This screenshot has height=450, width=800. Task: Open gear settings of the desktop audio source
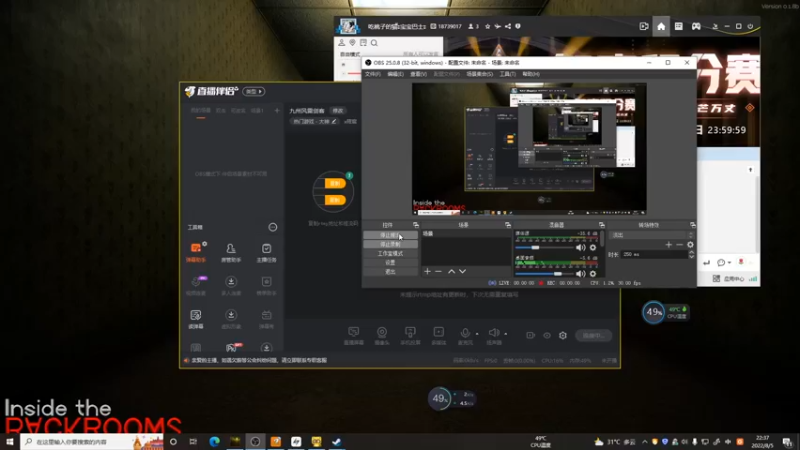[x=593, y=274]
